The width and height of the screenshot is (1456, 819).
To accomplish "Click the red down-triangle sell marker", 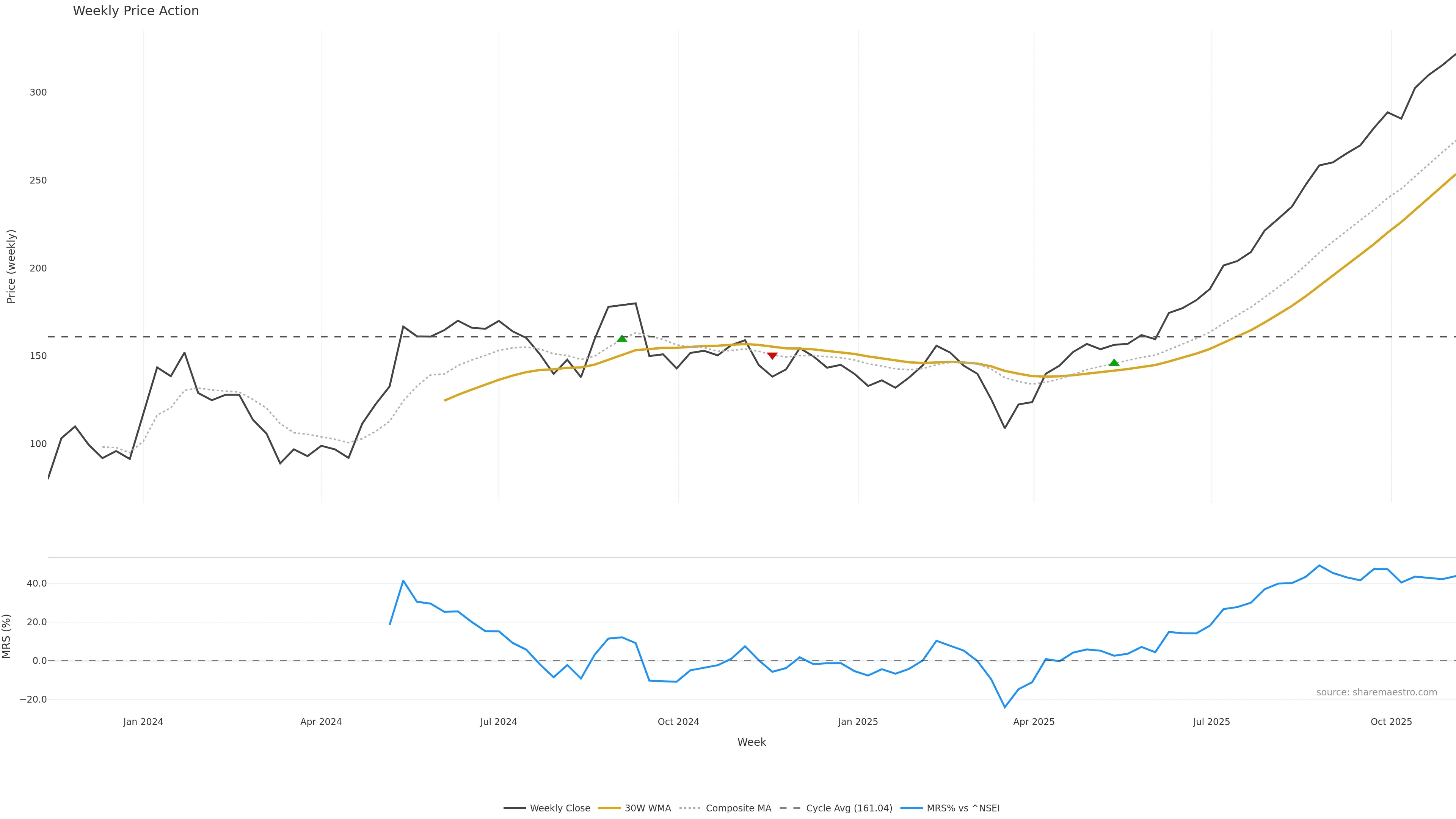I will click(772, 356).
